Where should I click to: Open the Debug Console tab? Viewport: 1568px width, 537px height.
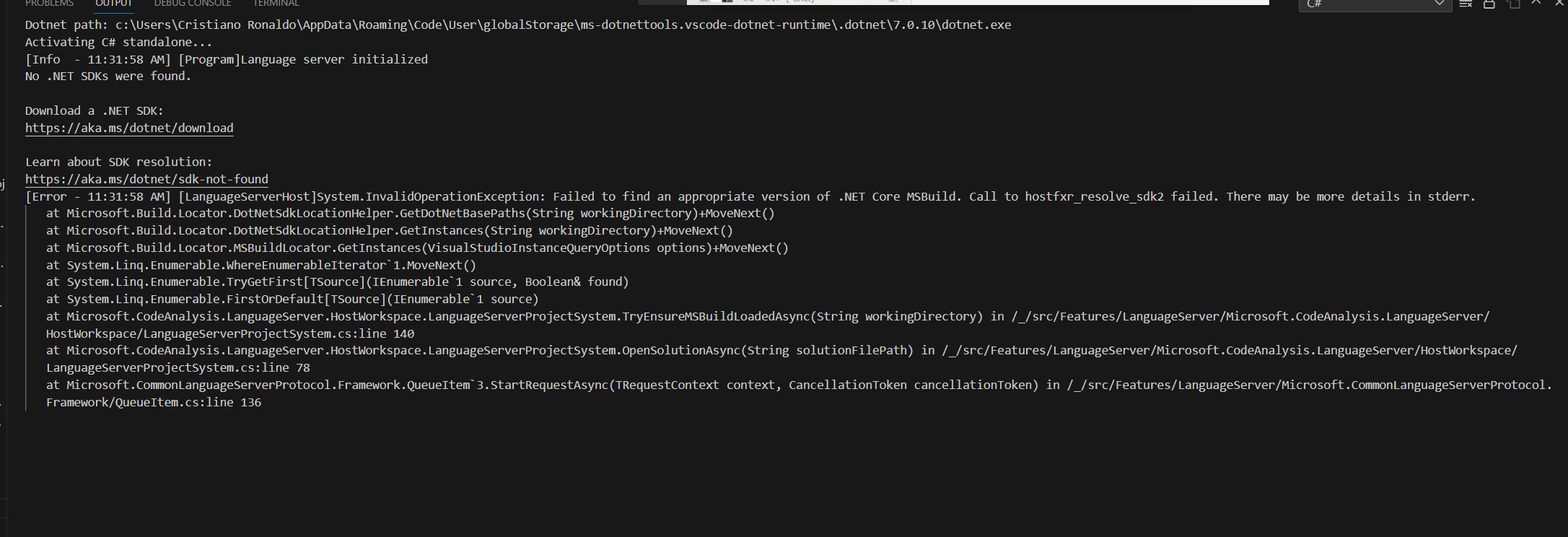pos(193,4)
